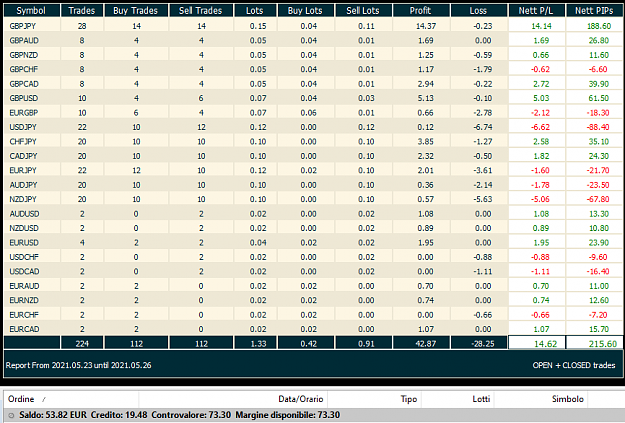The width and height of the screenshot is (625, 423).
Task: Click GBPJPY Nett PIPs value 188.60
Action: pos(599,26)
